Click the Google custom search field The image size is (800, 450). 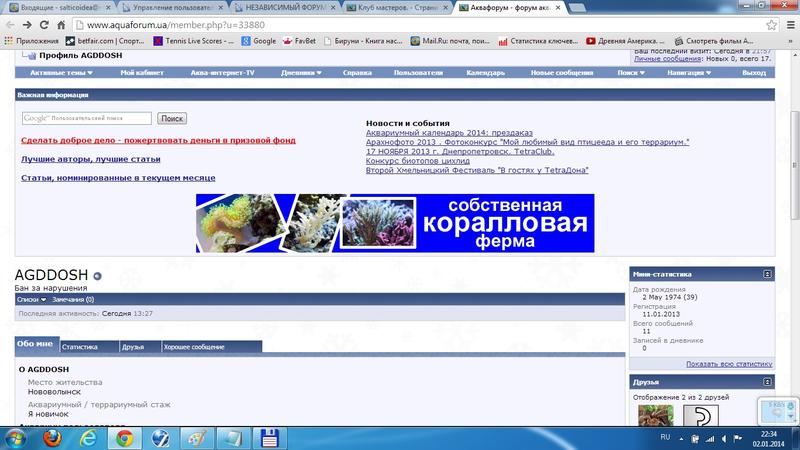pyautogui.click(x=87, y=118)
